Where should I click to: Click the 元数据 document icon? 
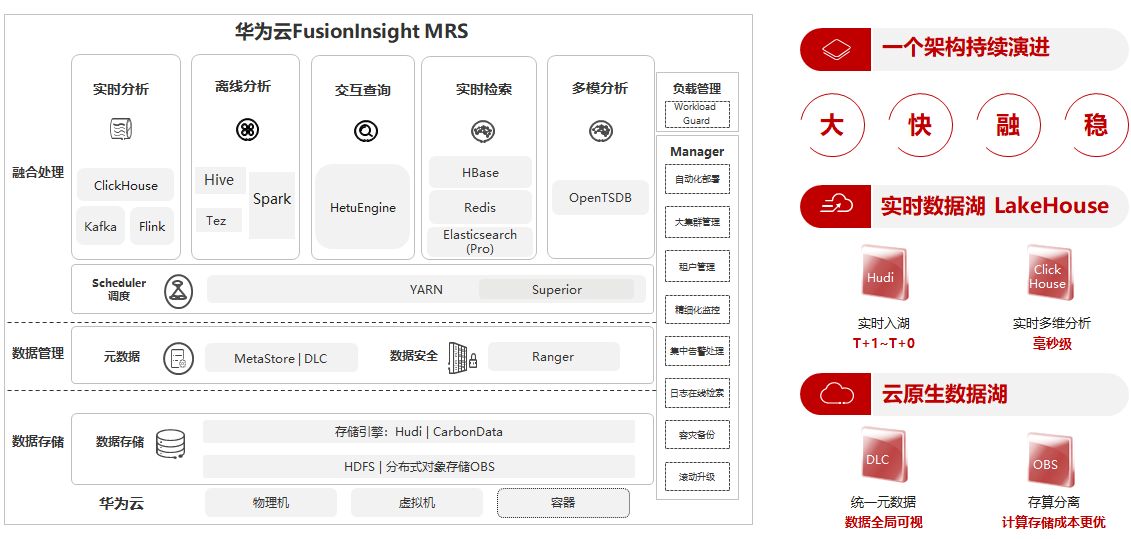click(178, 358)
